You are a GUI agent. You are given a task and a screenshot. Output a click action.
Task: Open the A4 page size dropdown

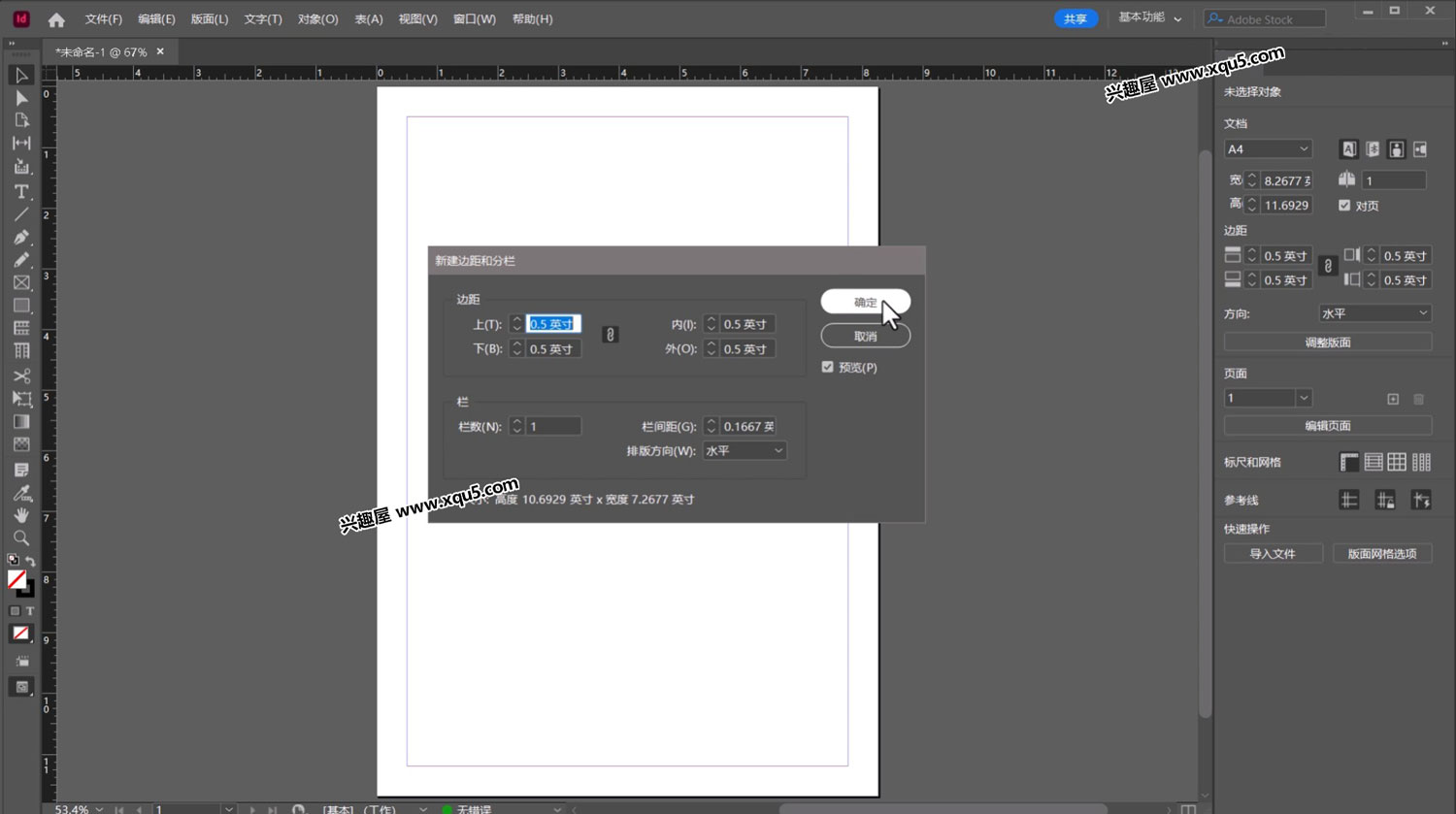[1268, 148]
